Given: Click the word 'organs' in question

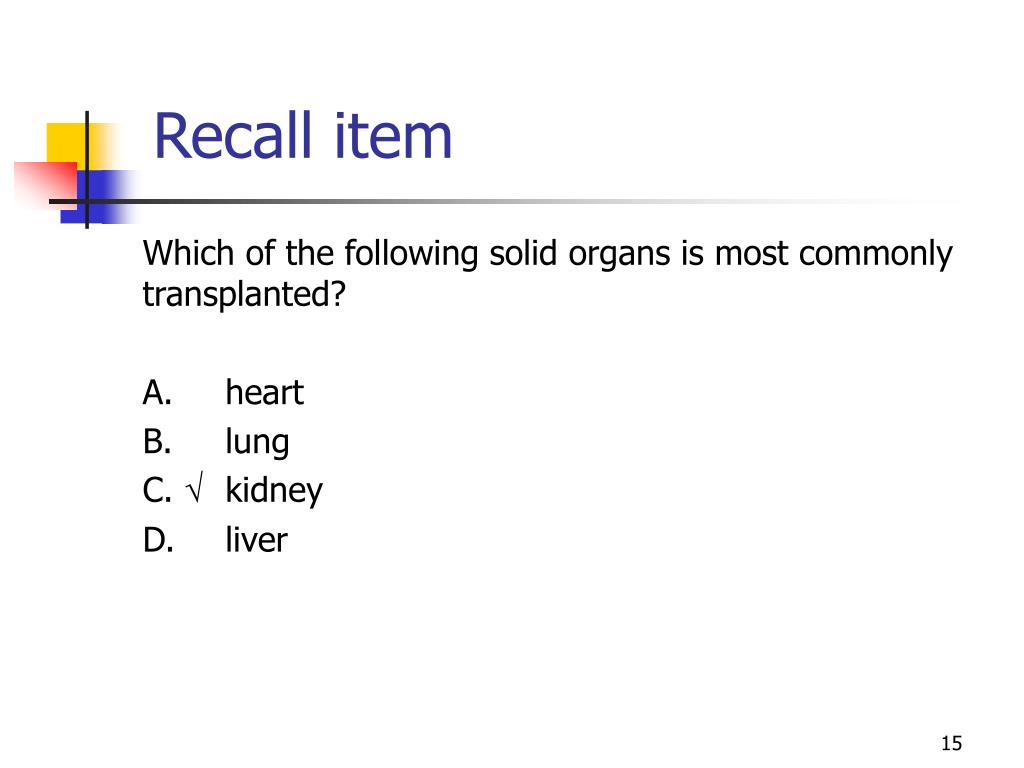Looking at the screenshot, I should [x=619, y=255].
